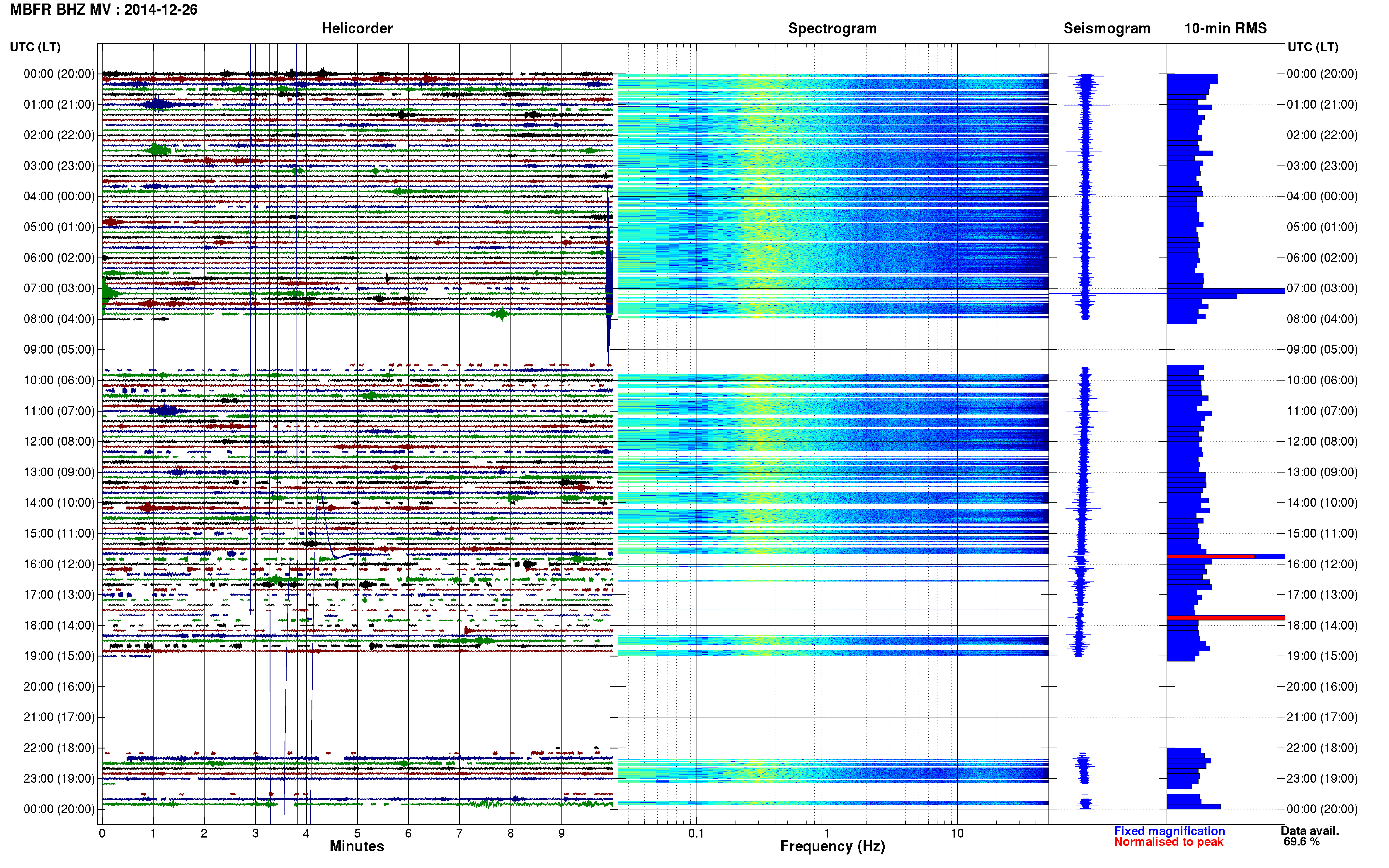Select right-axis label '18:00 (14:00)'
Viewport: 1389px width, 868px height.
(x=1322, y=625)
